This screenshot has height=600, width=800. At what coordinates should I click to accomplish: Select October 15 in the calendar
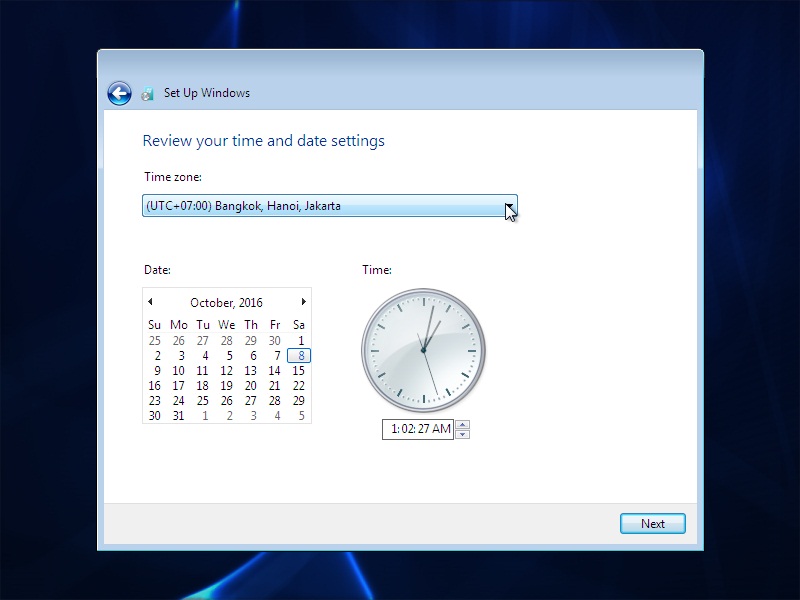pos(298,370)
